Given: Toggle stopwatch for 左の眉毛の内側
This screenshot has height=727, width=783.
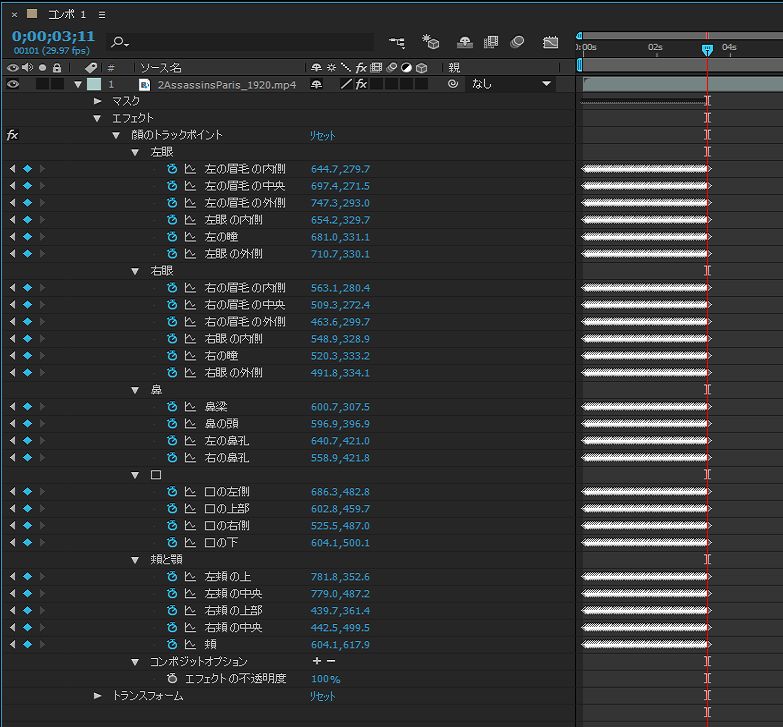Looking at the screenshot, I should pos(172,169).
